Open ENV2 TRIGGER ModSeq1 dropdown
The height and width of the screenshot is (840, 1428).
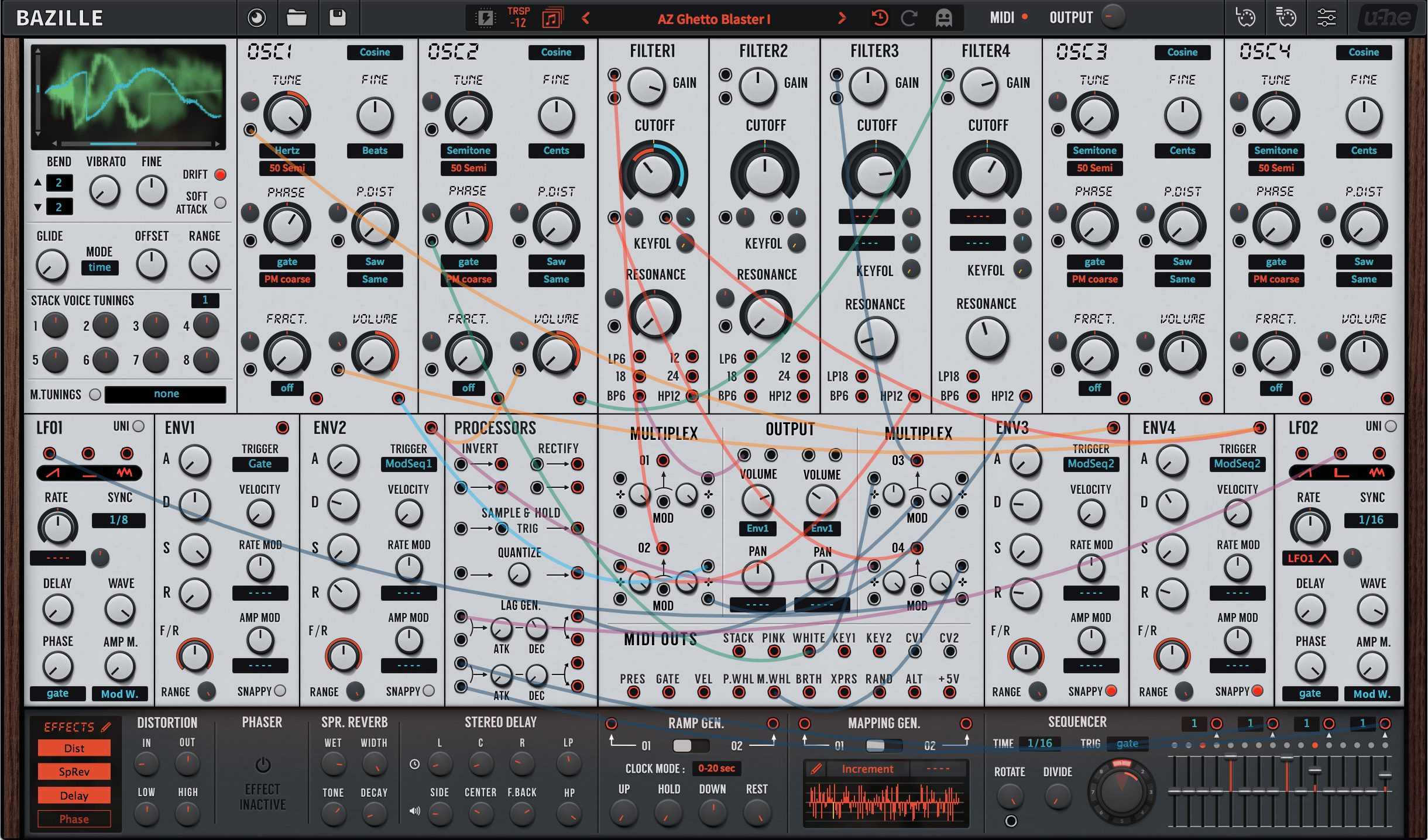click(409, 464)
